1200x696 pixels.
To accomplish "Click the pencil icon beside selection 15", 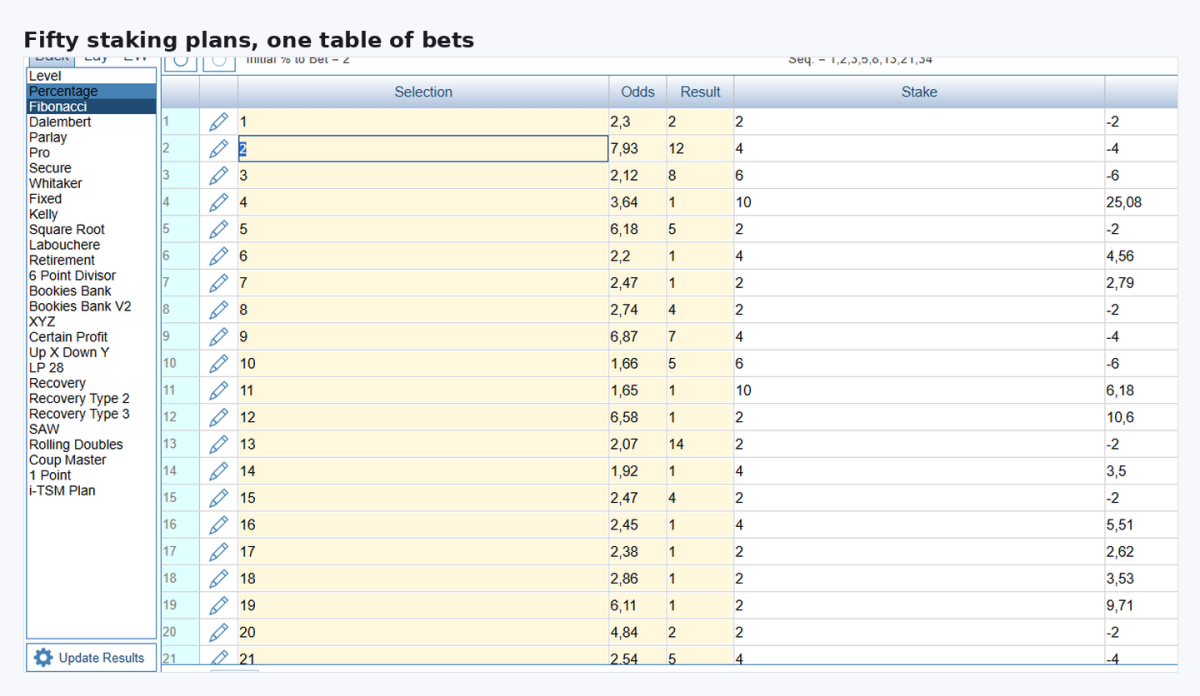I will click(219, 498).
